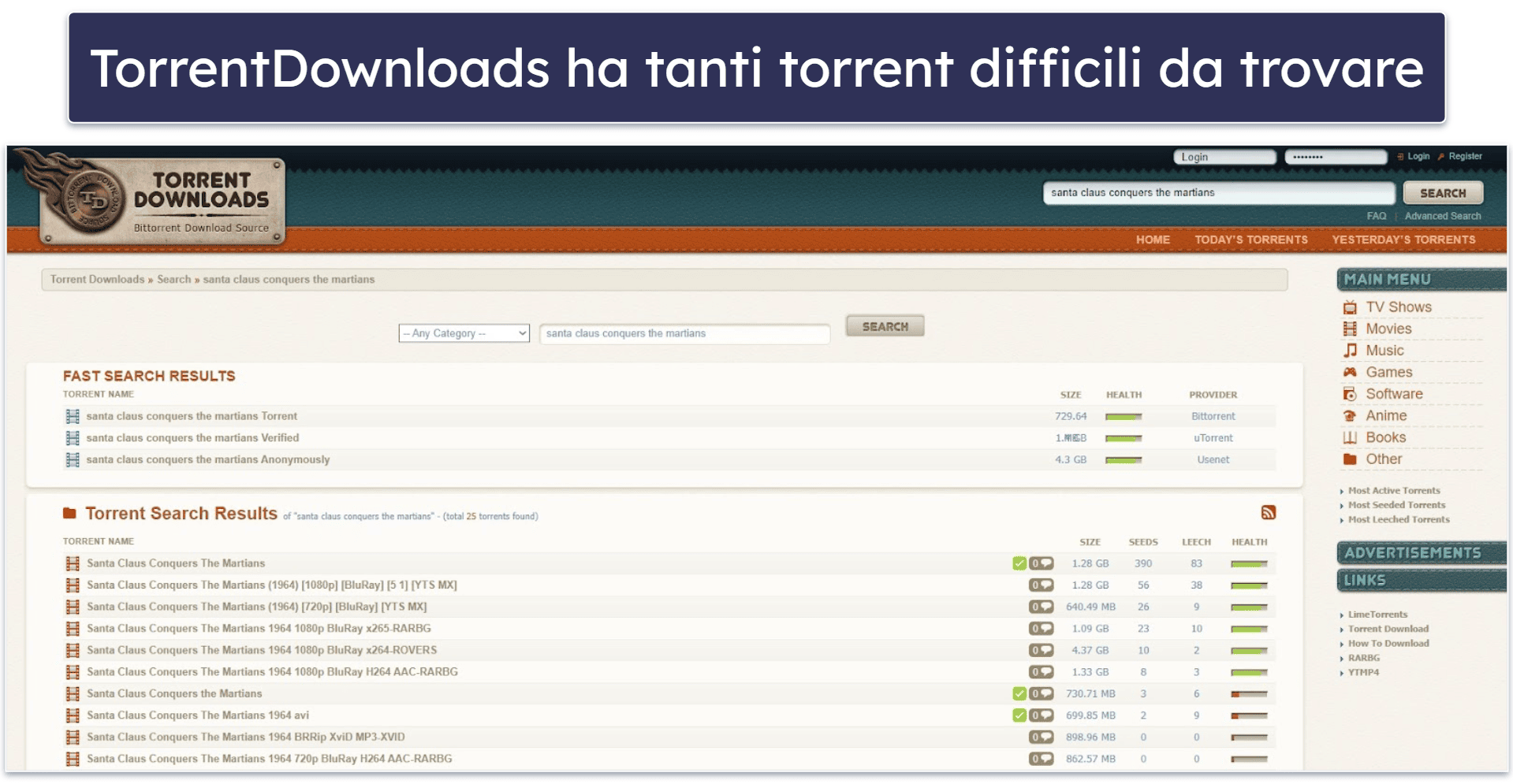Screen dimensions: 1513x784
Task: Click verified checkmark on 390-seeds row
Action: click(1019, 563)
